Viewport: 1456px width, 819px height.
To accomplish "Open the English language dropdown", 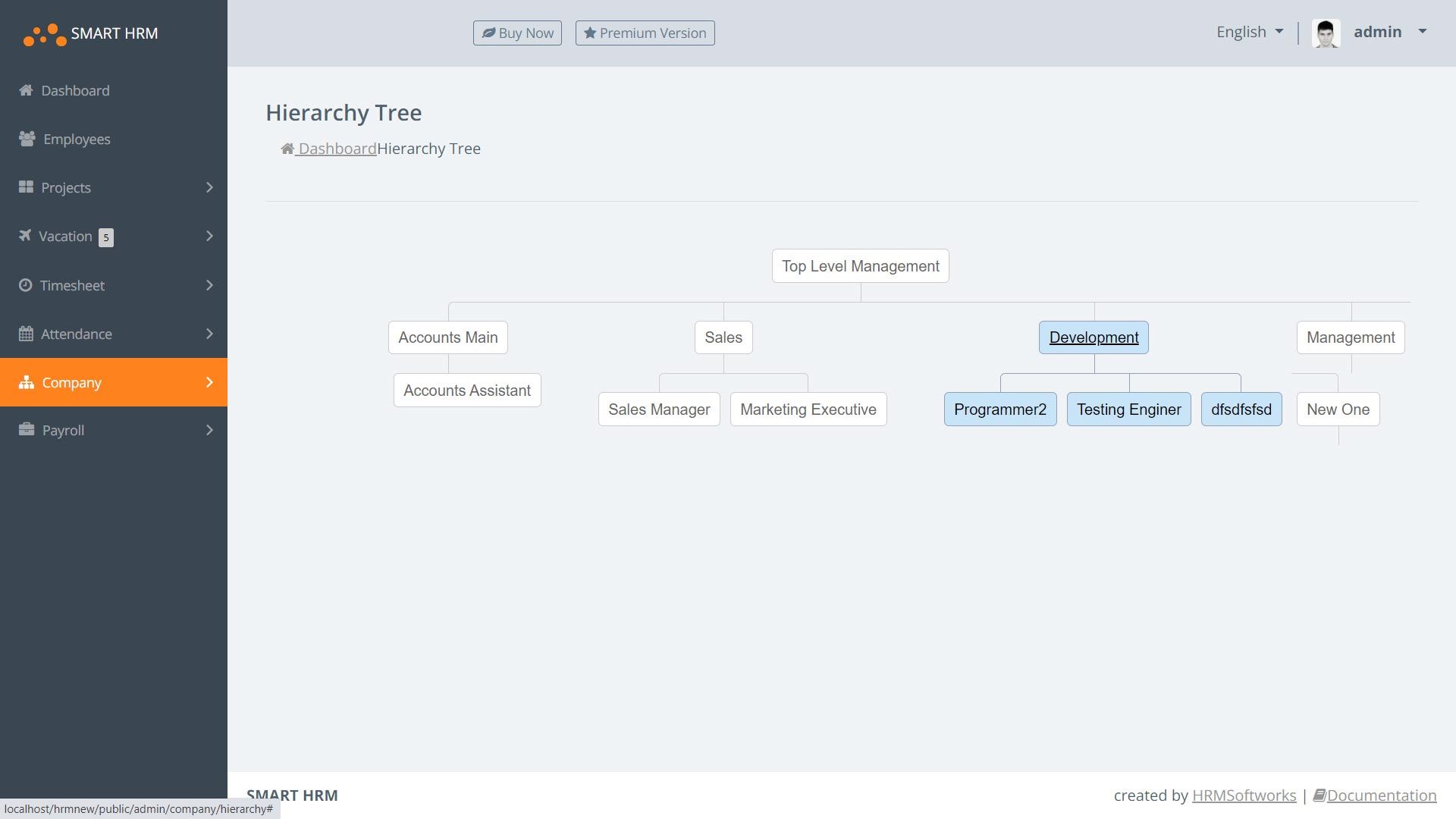I will click(x=1249, y=32).
